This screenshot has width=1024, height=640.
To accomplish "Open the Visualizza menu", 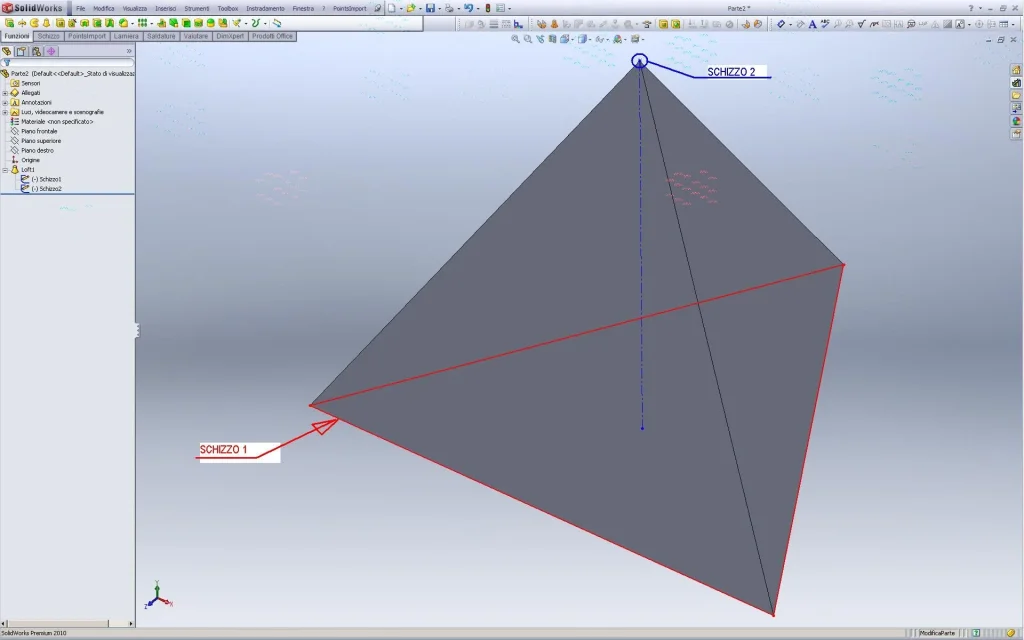I will (135, 8).
